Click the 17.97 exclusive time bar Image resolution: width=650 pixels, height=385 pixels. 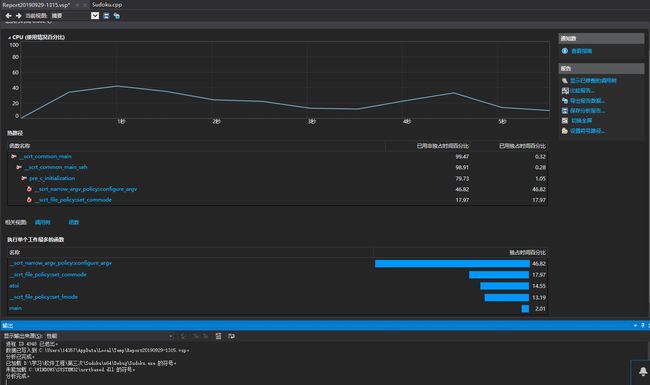[x=499, y=275]
